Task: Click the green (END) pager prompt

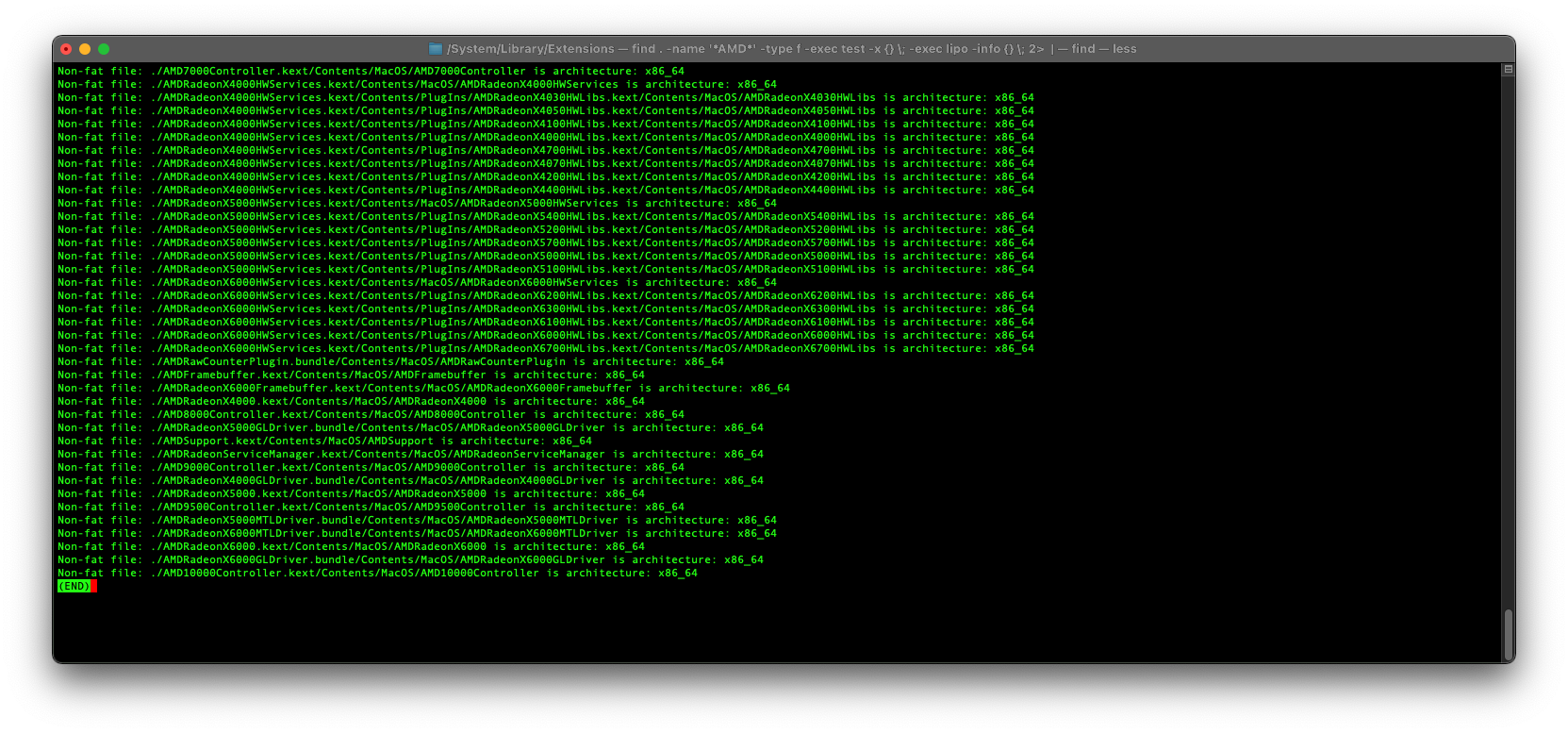Action: pyautogui.click(x=74, y=586)
